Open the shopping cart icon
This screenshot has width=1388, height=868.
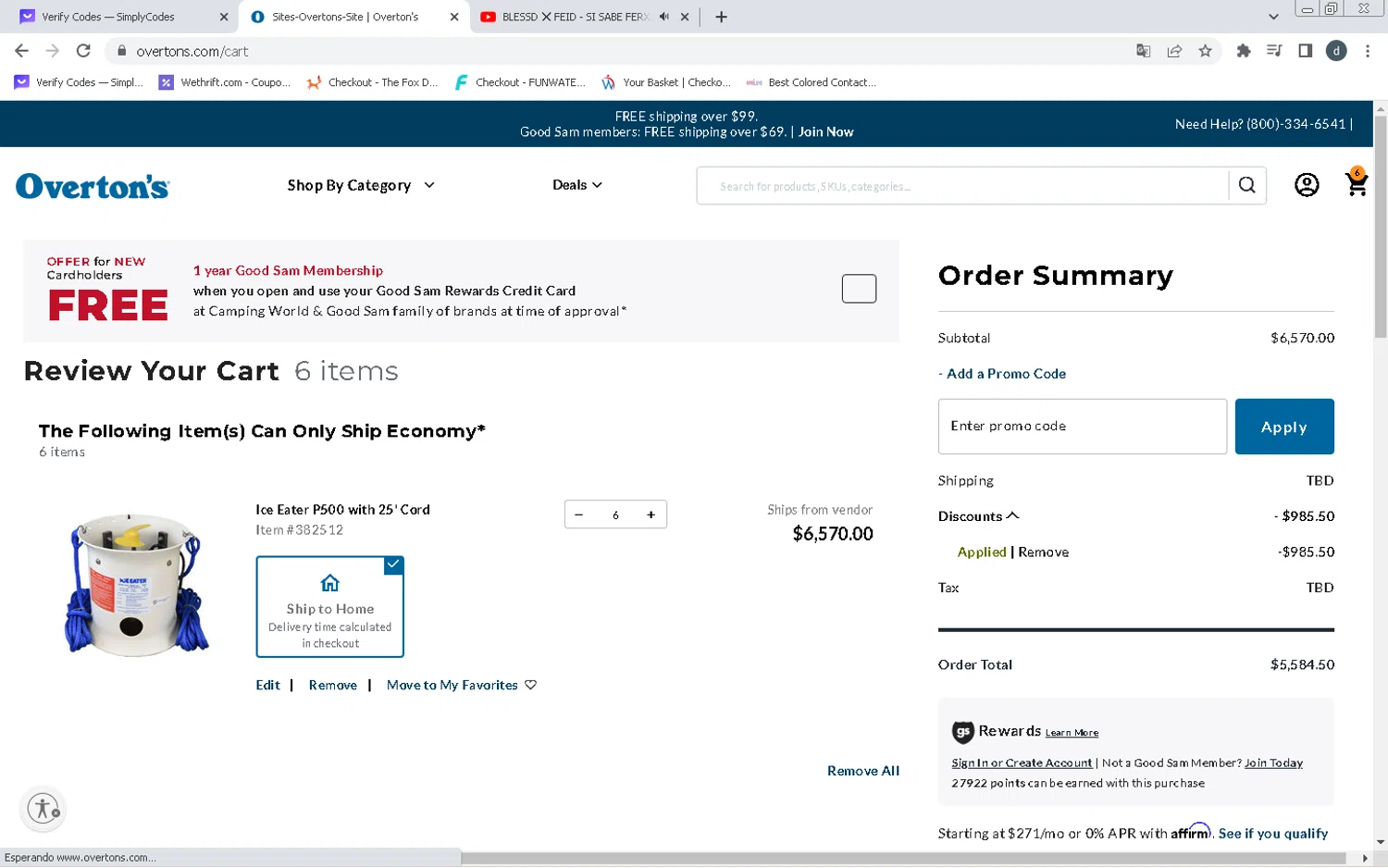1357,182
